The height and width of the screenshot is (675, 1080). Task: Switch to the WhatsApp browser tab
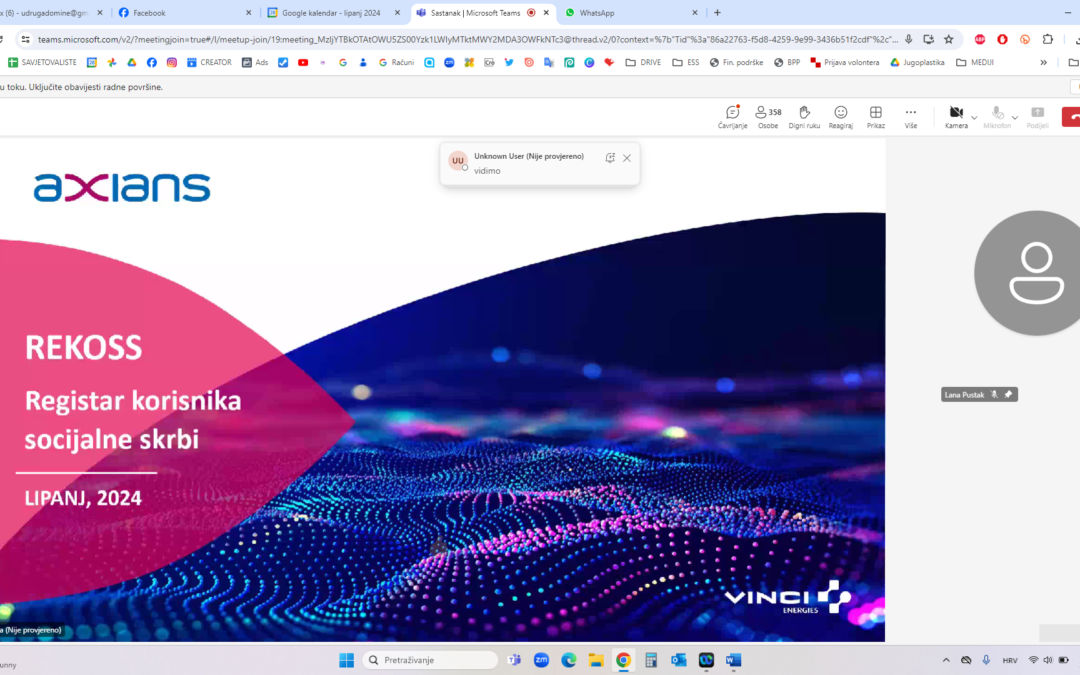point(600,13)
